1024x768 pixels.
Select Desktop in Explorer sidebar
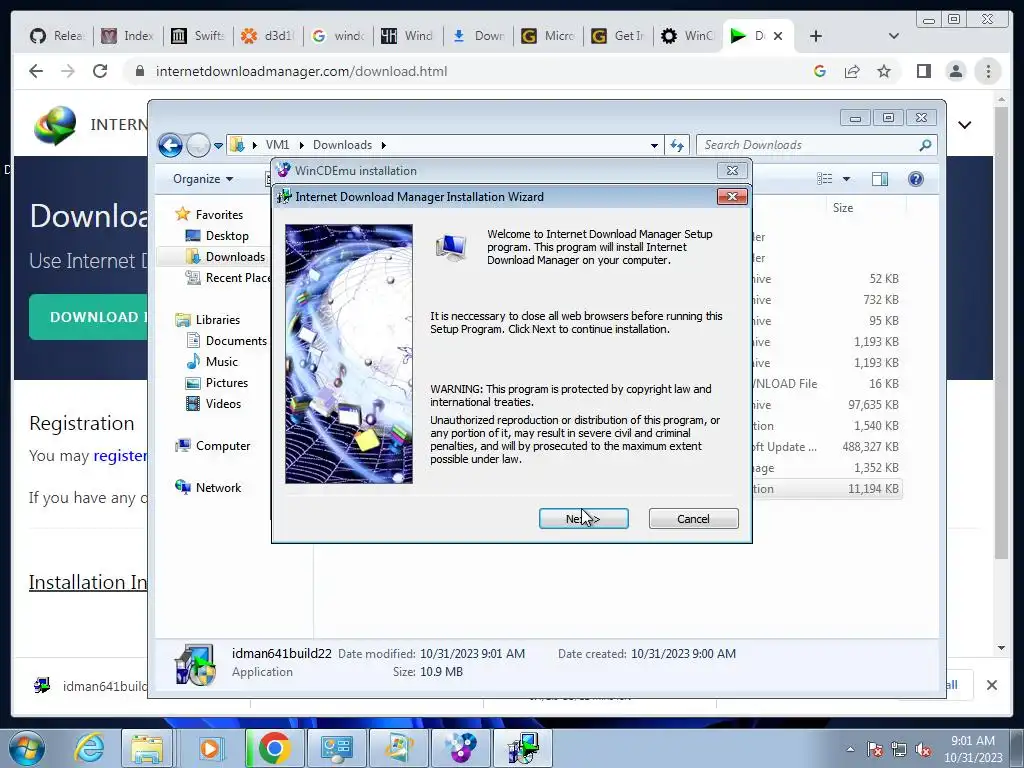tap(227, 236)
